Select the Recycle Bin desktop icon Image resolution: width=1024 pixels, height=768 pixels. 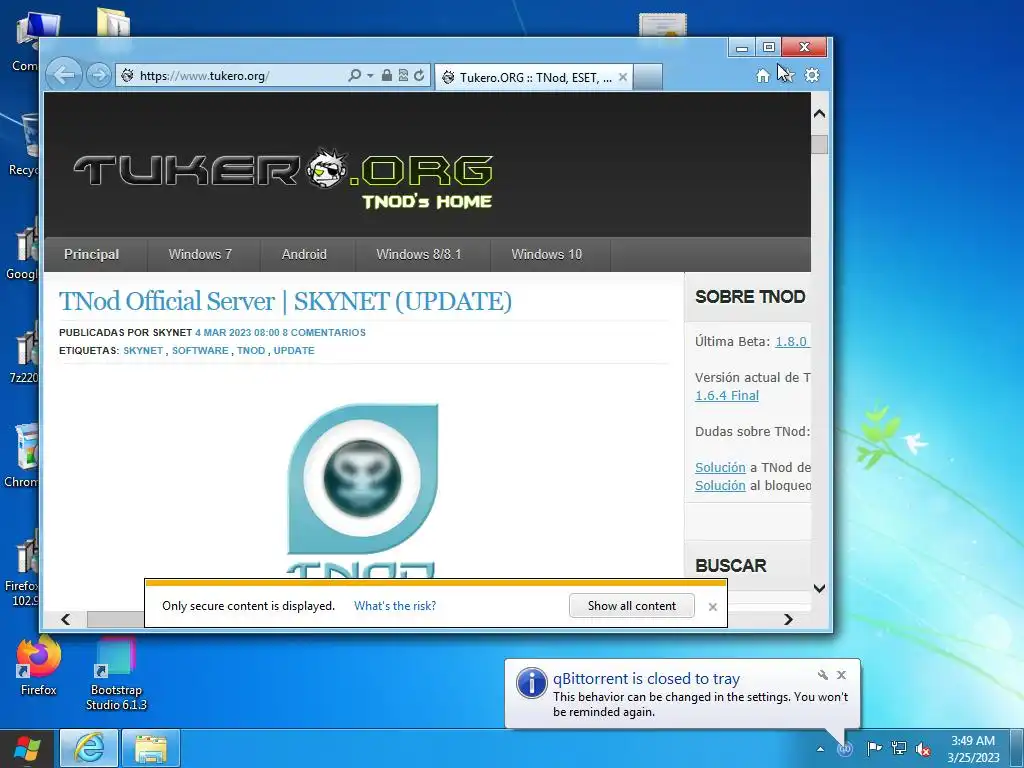pyautogui.click(x=24, y=146)
